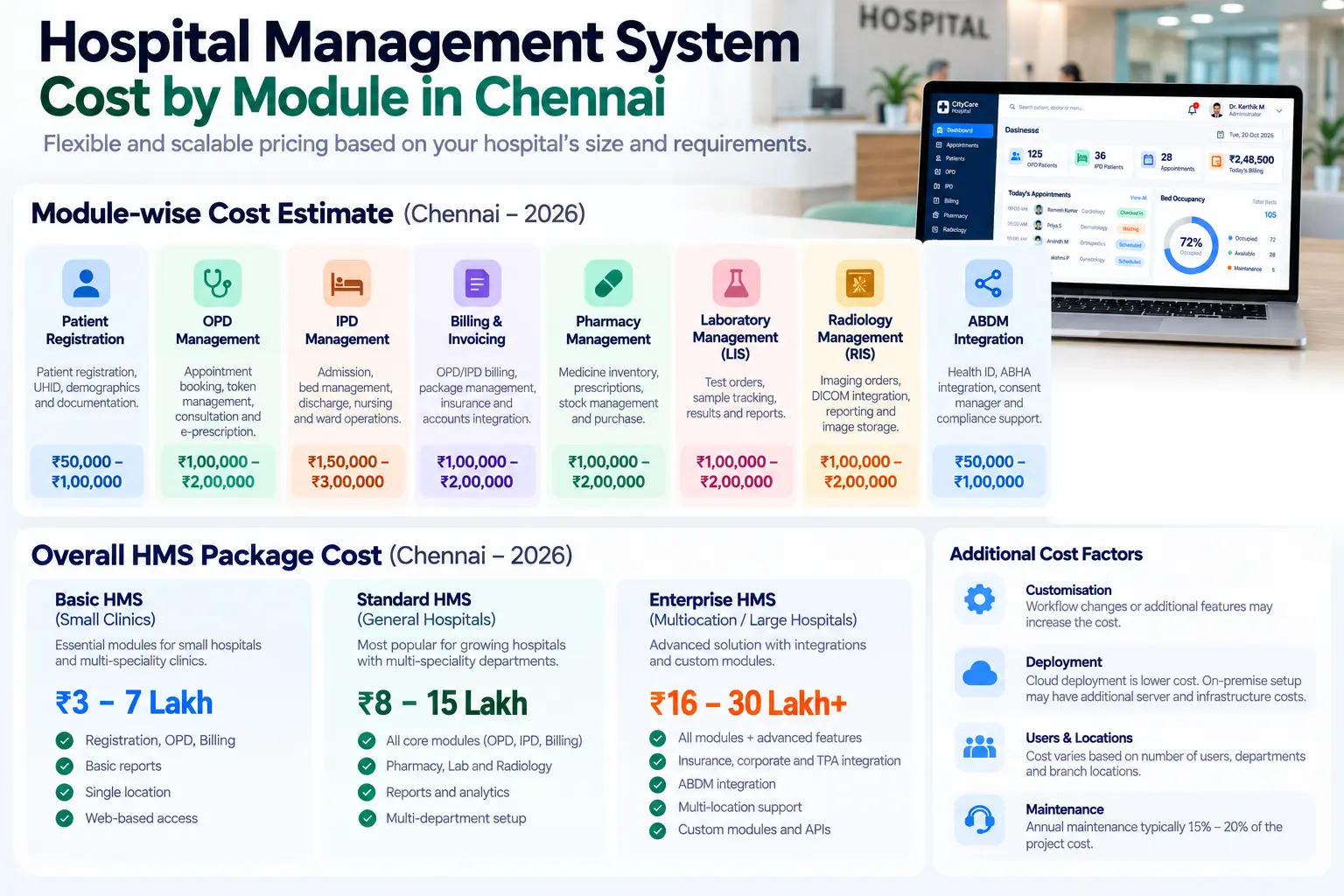1344x896 pixels.
Task: Click Dr. Karthik M's avatar photo
Action: click(1216, 110)
